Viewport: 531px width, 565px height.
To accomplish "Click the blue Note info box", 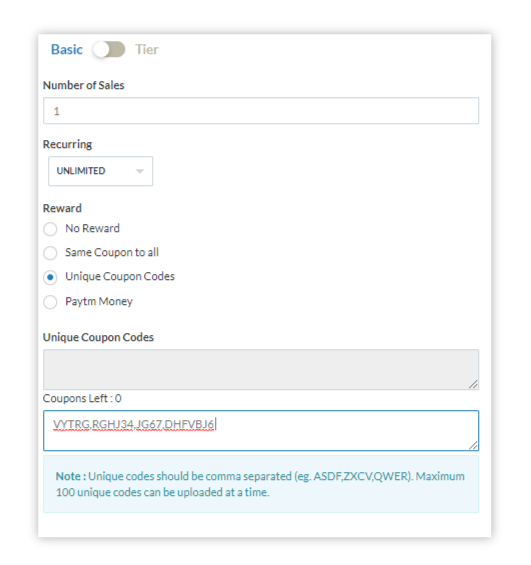I will click(261, 484).
